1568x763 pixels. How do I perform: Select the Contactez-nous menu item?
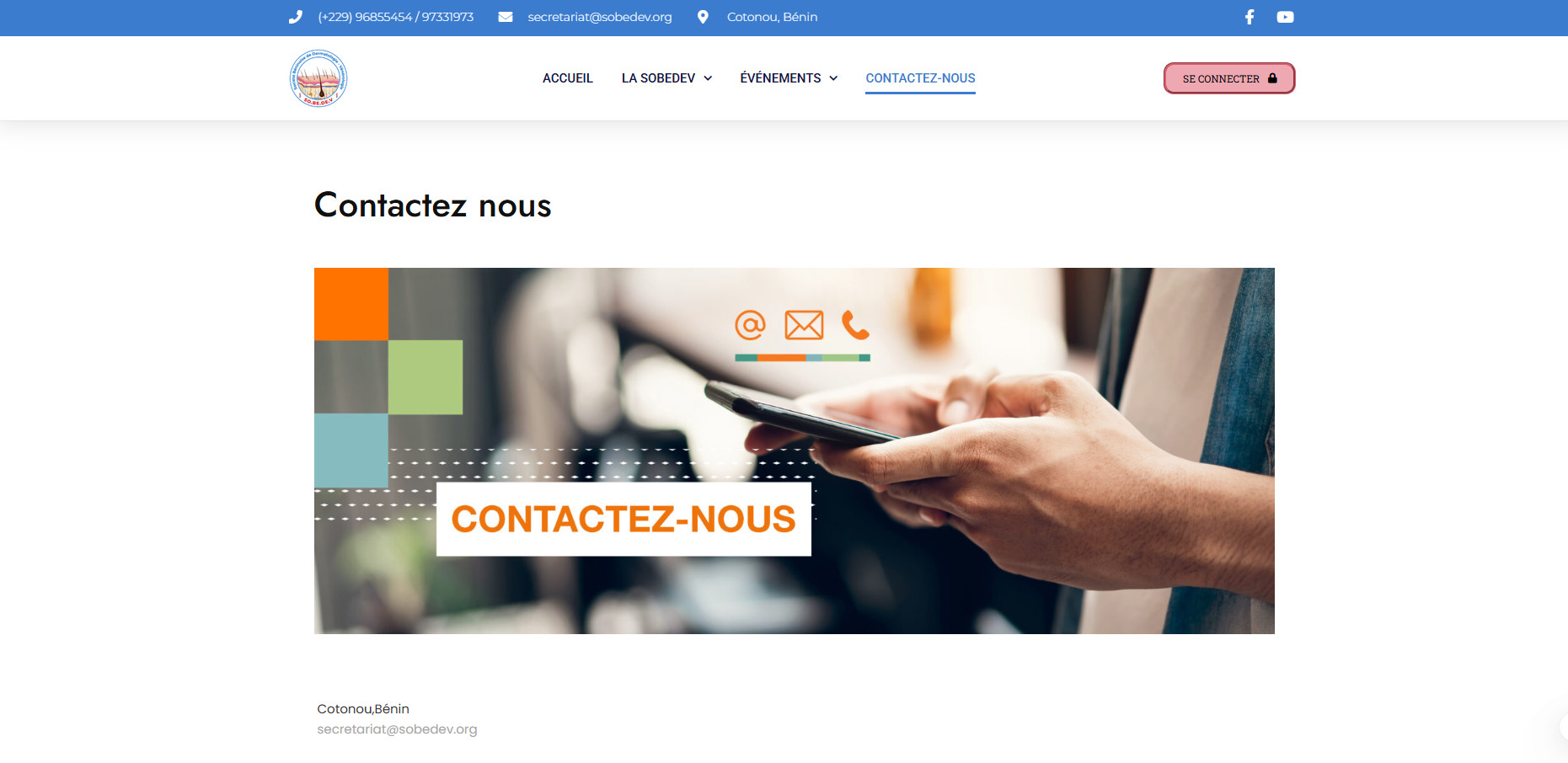click(x=920, y=78)
